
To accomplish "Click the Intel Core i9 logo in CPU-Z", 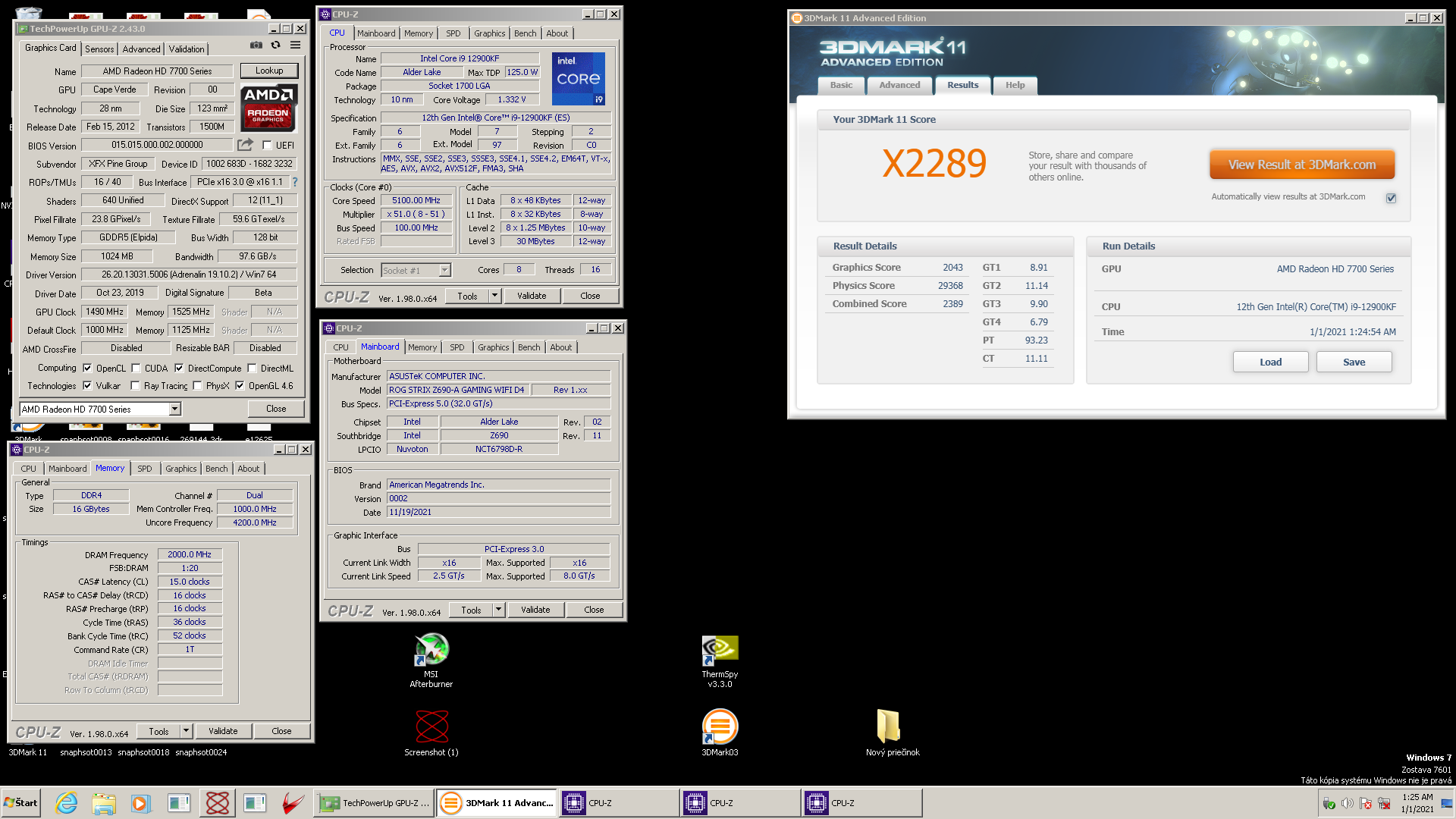I will (579, 79).
